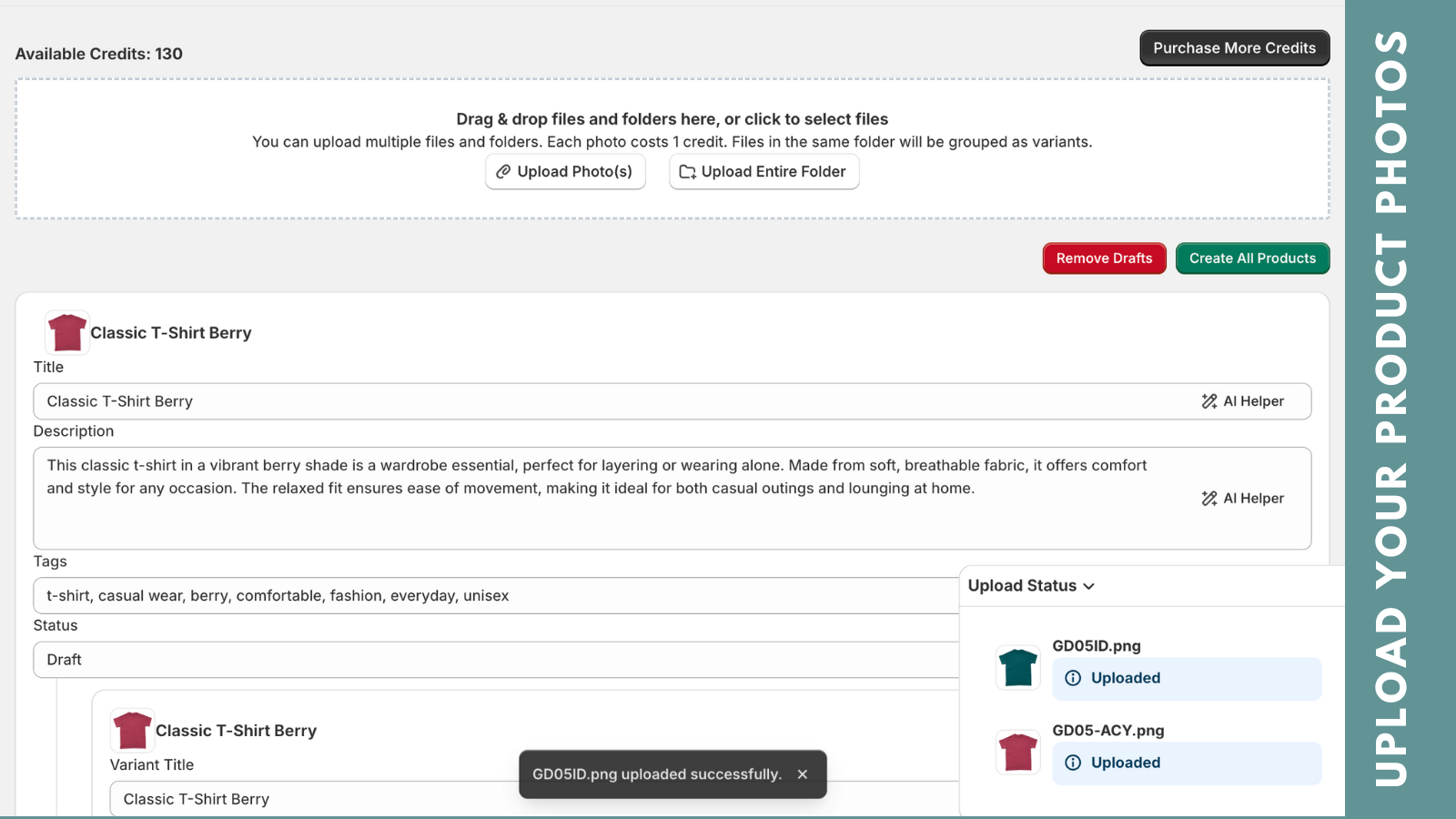Click the info icon beside GD05ID.png Uploaded status
Image resolution: width=1456 pixels, height=819 pixels.
(1073, 678)
